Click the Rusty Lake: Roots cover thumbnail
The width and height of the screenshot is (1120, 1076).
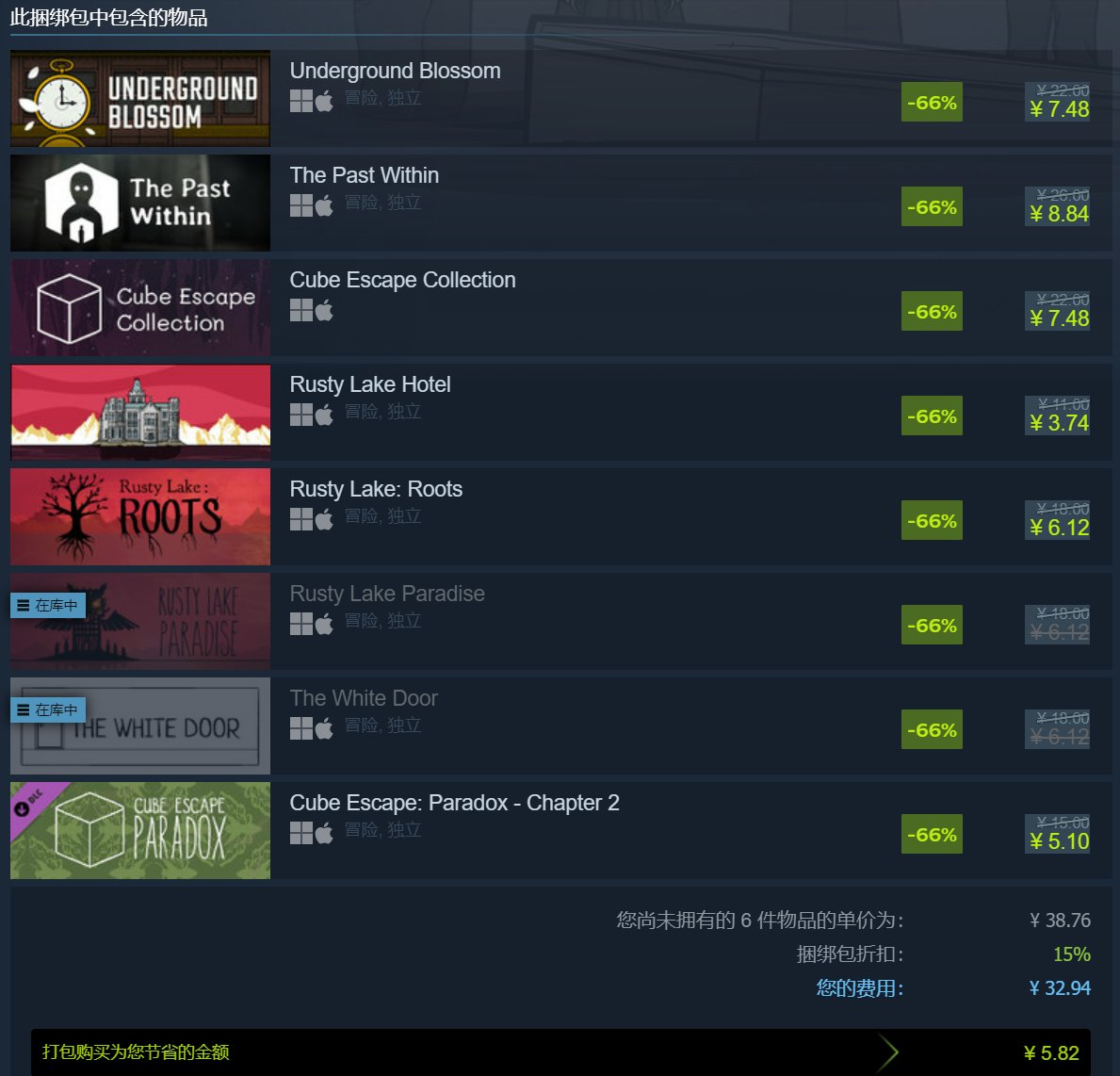[140, 516]
